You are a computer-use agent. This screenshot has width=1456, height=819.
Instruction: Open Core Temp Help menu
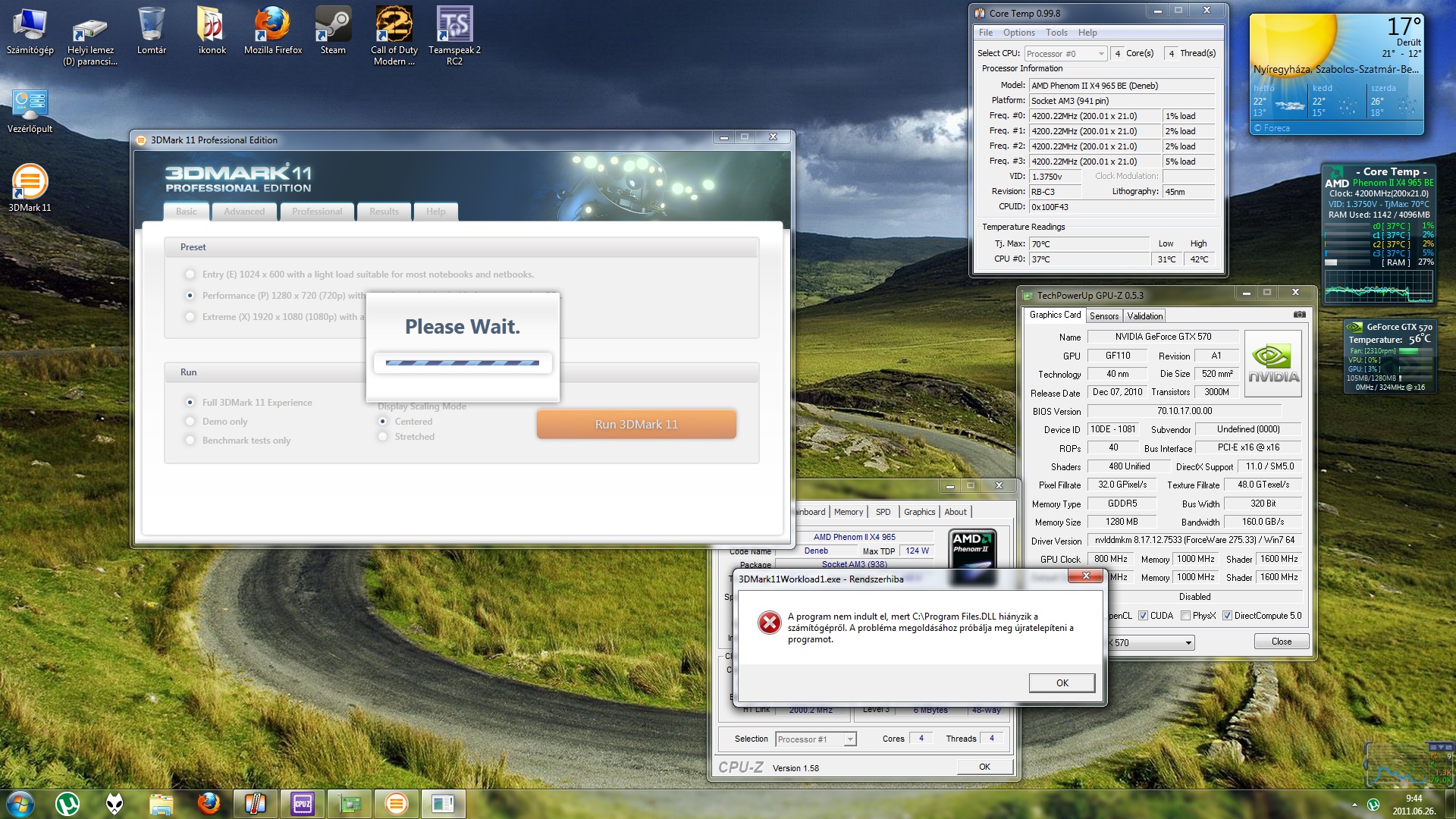(x=1087, y=33)
